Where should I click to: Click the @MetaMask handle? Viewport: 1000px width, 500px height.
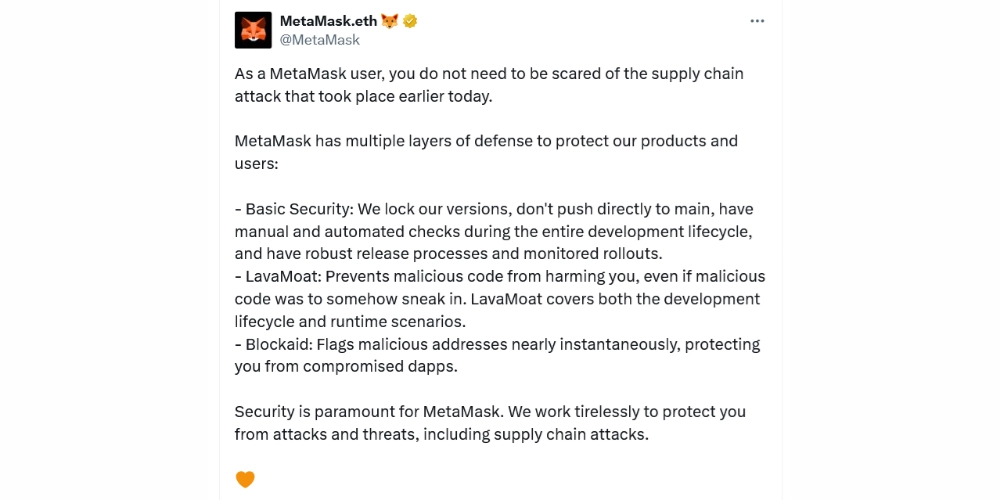click(320, 40)
